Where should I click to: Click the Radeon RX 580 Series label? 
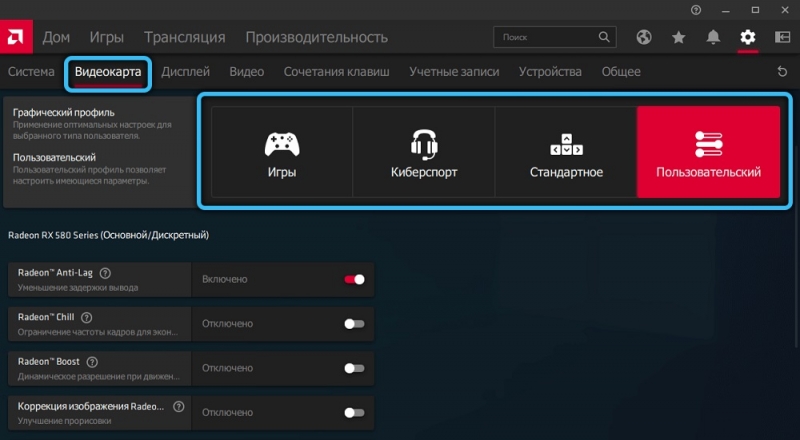pos(108,235)
